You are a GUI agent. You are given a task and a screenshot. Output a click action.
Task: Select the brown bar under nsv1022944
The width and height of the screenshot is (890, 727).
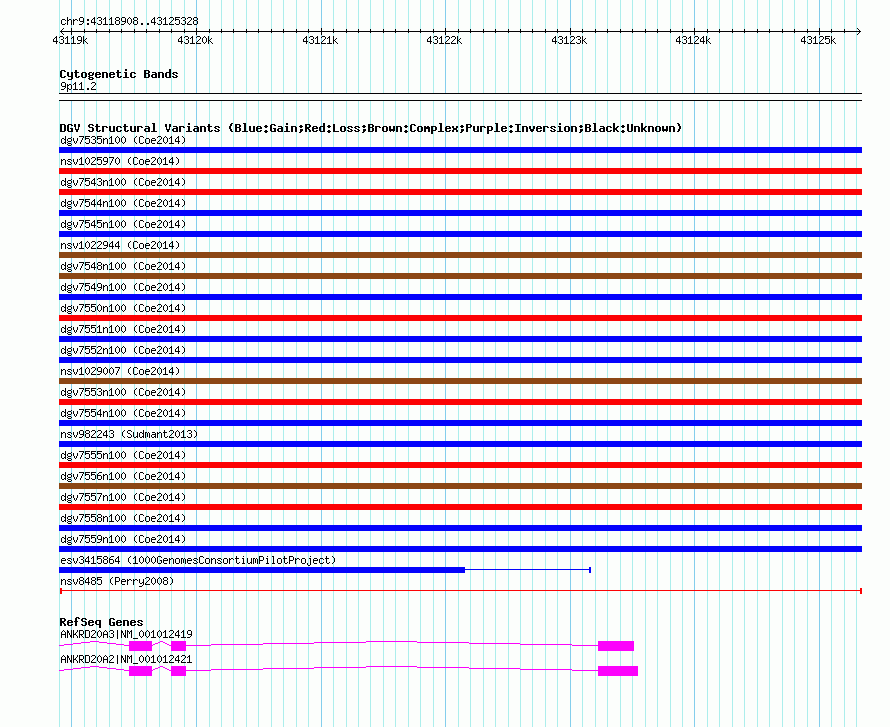point(460,255)
